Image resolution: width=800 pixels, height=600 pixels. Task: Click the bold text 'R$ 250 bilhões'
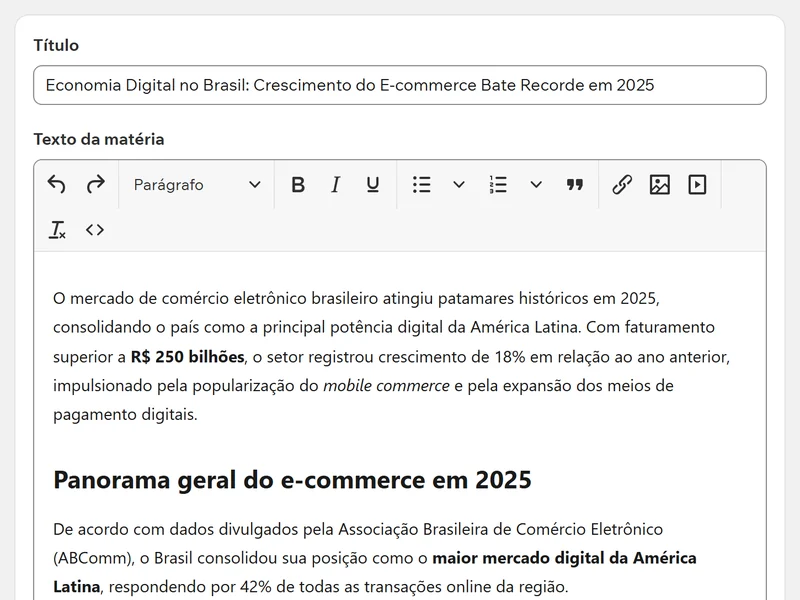pos(187,357)
